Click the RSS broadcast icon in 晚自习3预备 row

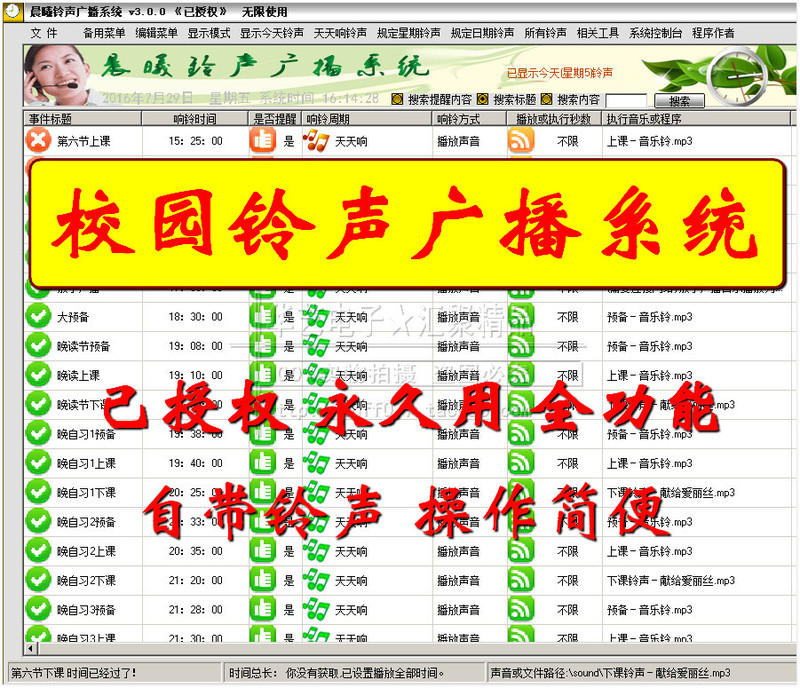(x=521, y=609)
